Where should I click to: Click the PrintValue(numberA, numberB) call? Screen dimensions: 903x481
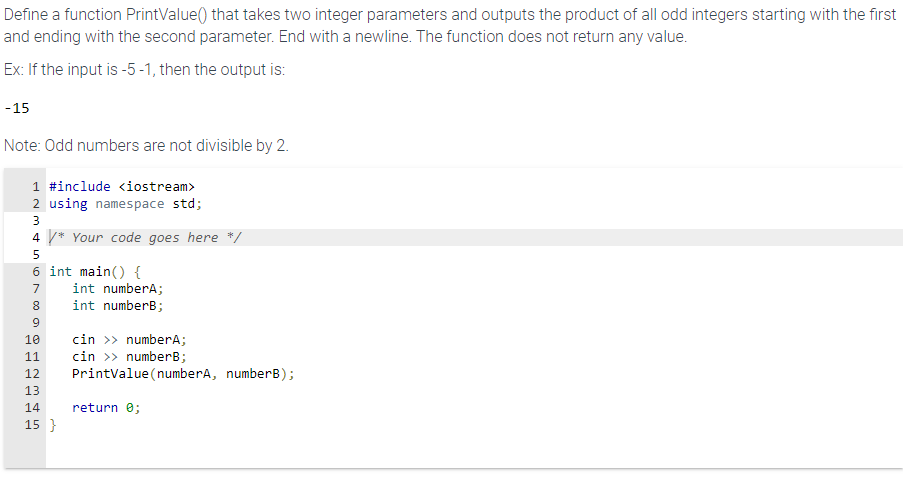[x=183, y=373]
